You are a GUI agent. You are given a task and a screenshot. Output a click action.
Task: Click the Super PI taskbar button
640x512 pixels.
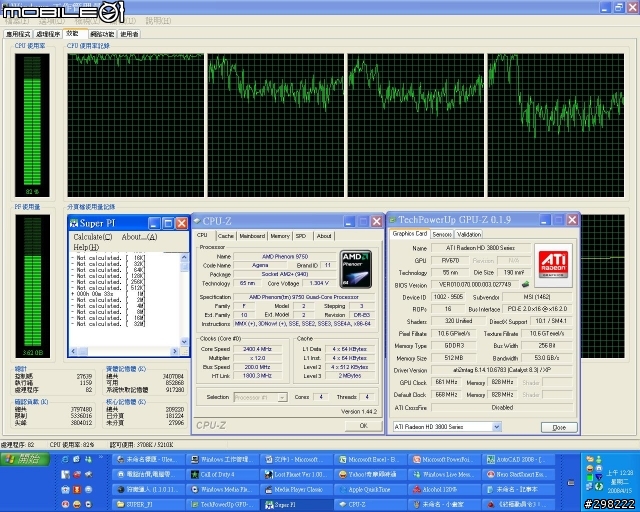tap(296, 504)
